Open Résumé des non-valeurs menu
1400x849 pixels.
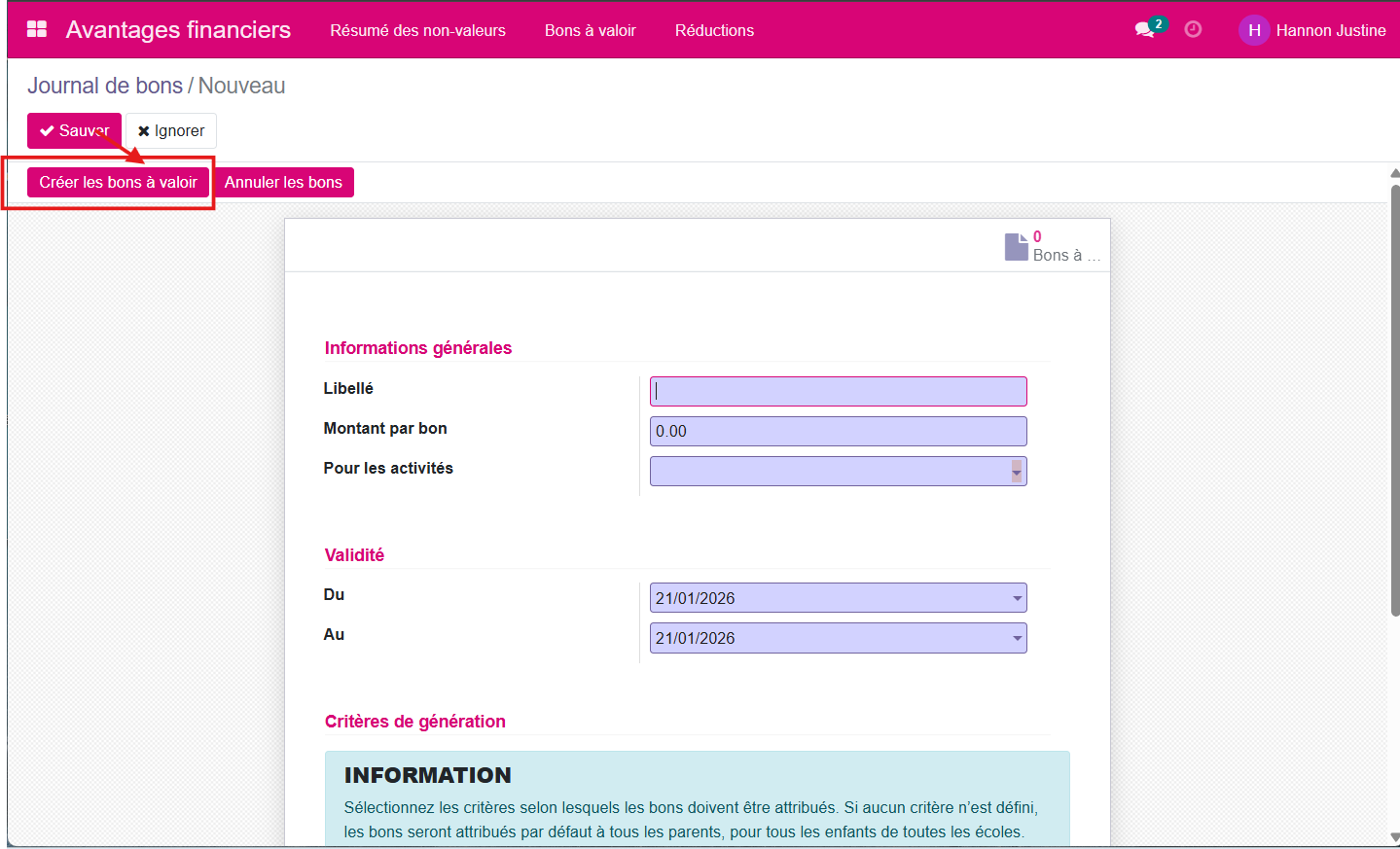click(x=417, y=30)
